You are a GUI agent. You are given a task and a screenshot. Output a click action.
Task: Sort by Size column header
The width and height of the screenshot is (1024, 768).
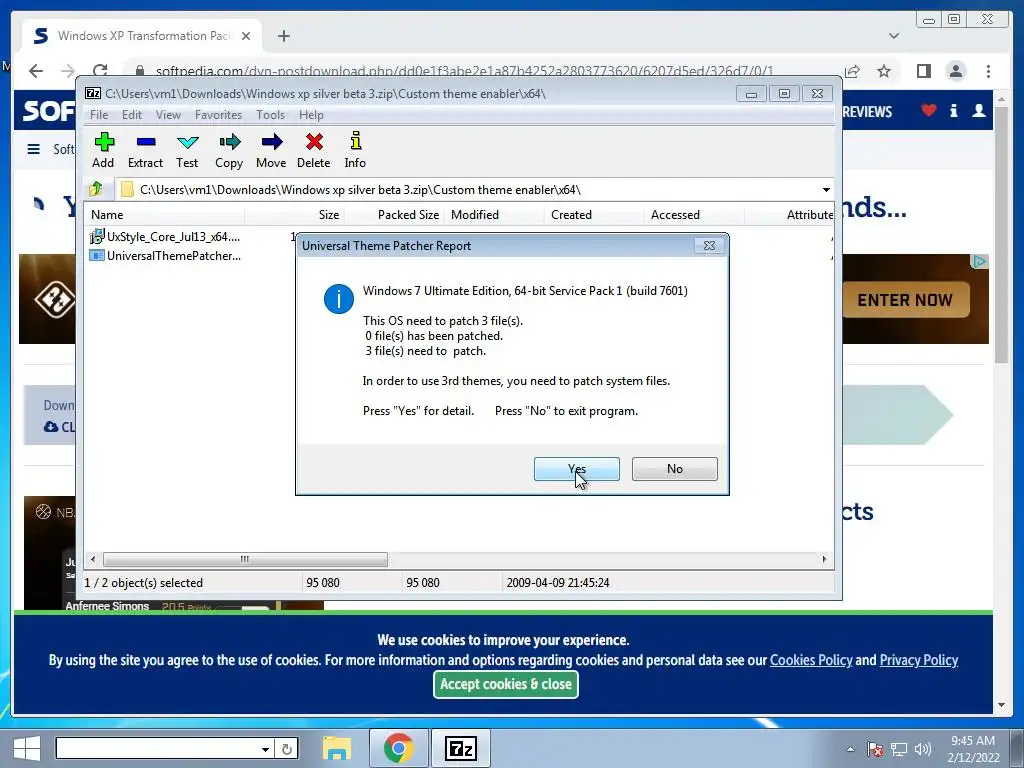coord(295,215)
